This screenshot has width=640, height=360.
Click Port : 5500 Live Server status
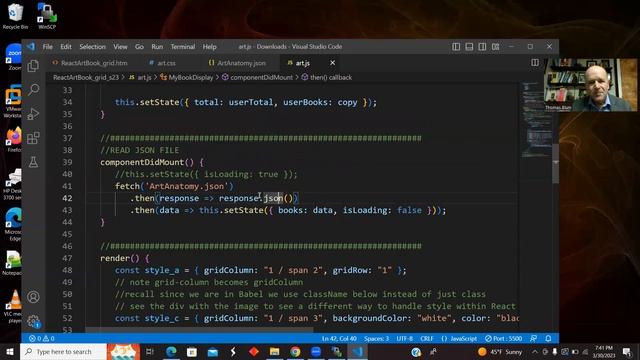click(503, 338)
